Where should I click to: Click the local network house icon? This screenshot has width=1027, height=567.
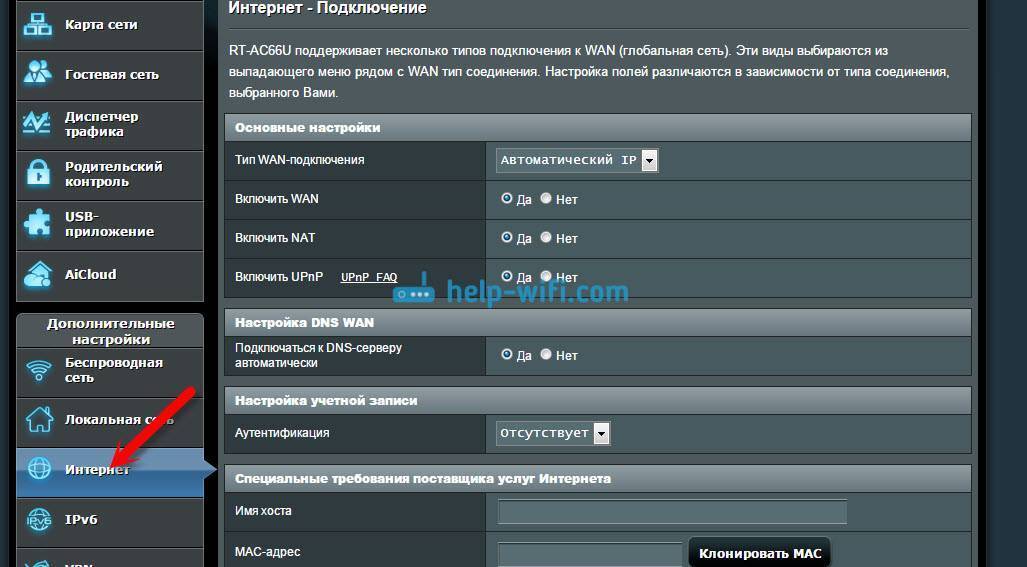pyautogui.click(x=39, y=420)
